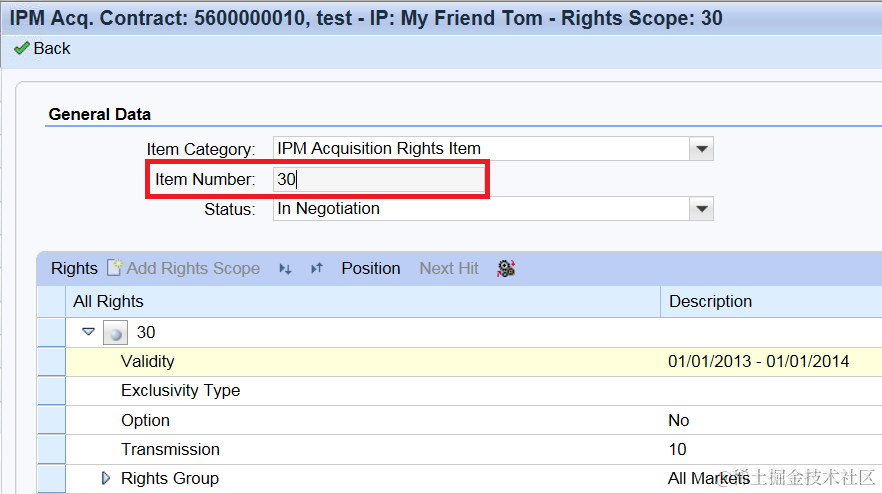
Task: Click the Back button with green checkmark
Action: click(x=42, y=48)
